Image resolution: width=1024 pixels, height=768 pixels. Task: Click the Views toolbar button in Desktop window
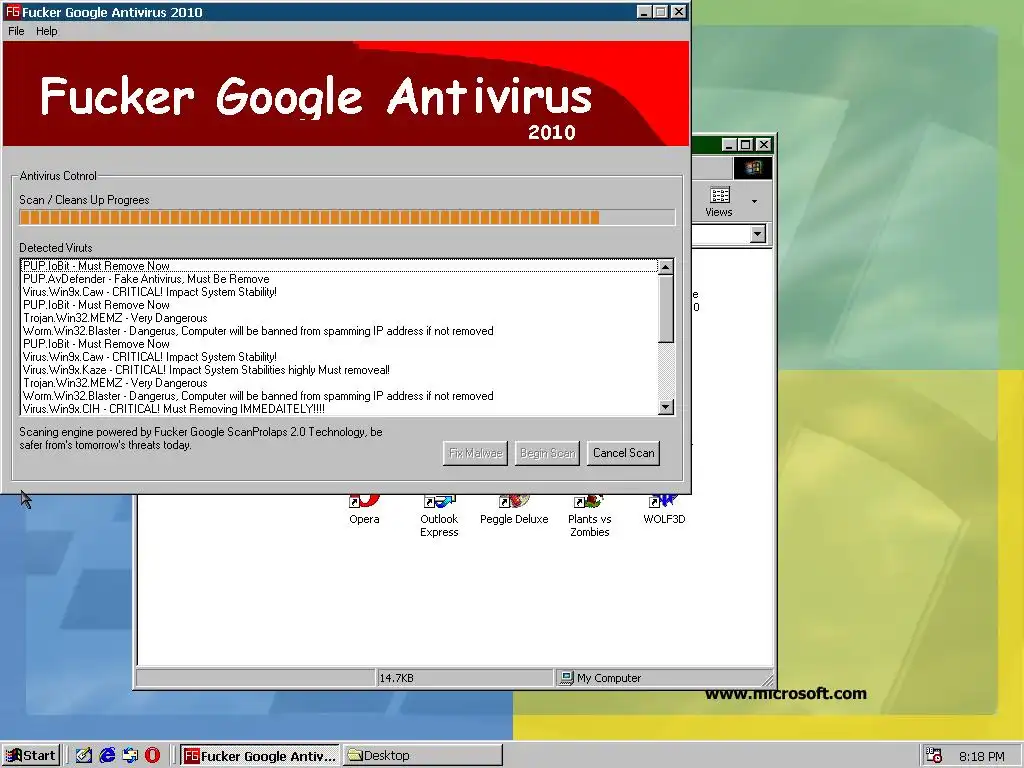[719, 202]
